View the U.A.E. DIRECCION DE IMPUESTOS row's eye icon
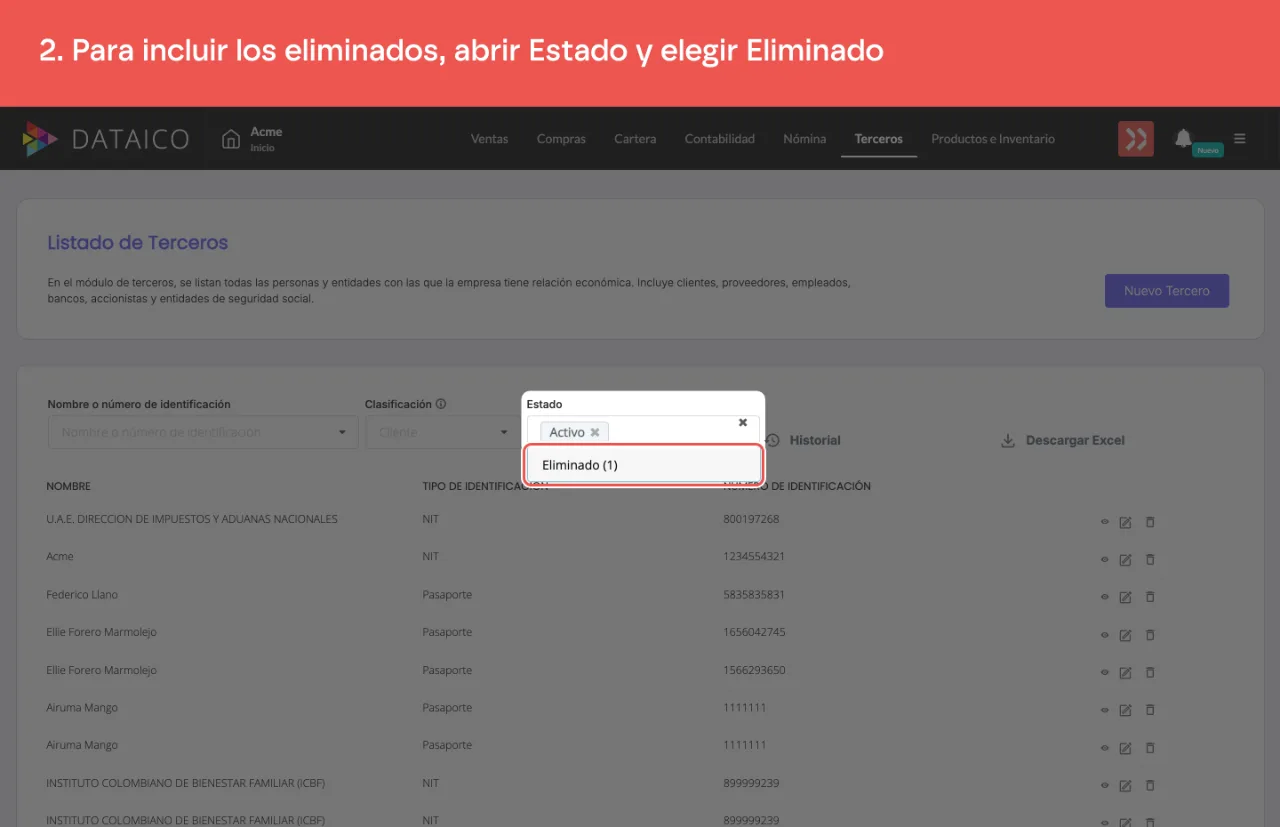The height and width of the screenshot is (827, 1280). tap(1105, 521)
